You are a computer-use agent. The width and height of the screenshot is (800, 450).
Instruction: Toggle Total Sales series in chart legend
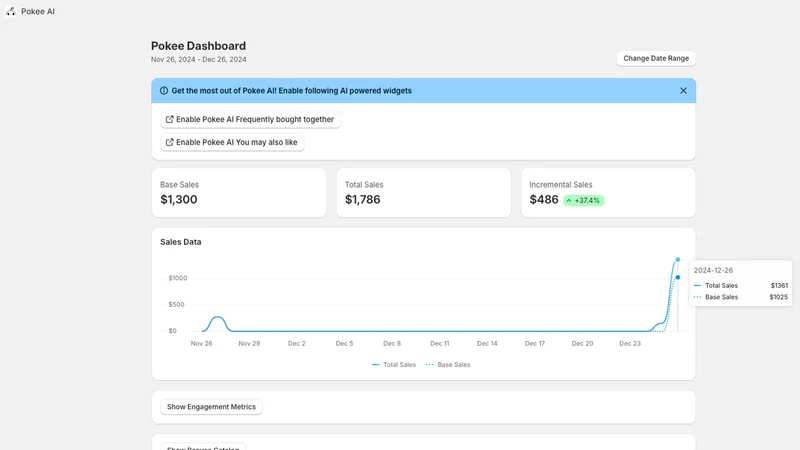point(394,365)
